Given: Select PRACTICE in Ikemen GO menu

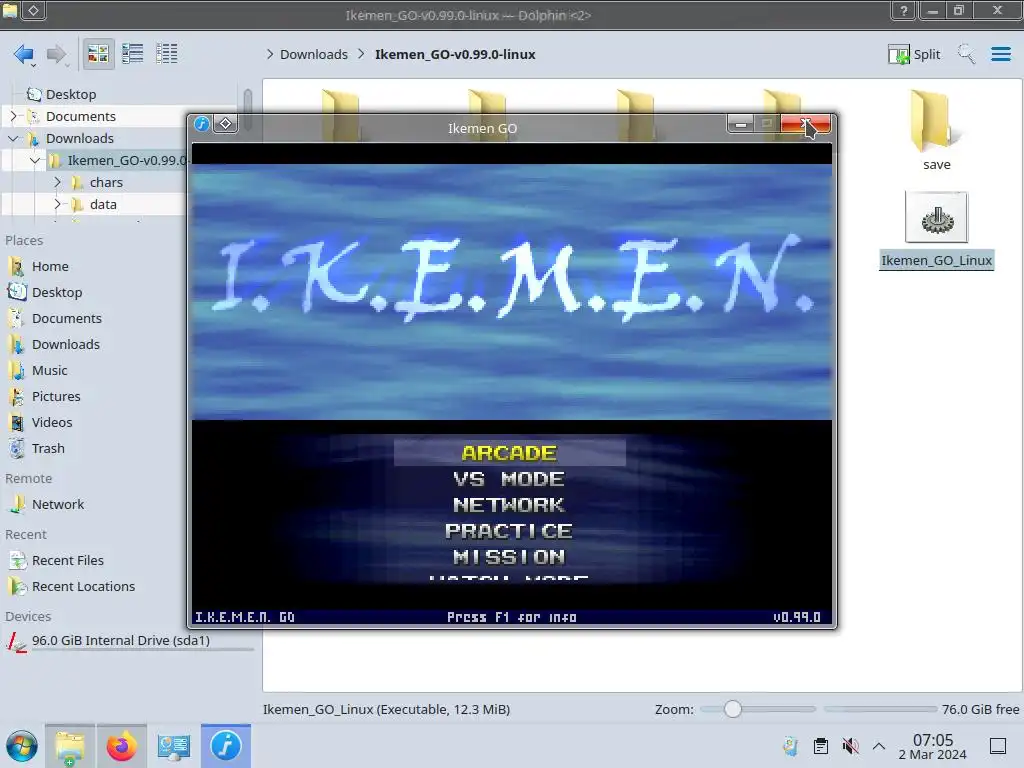Looking at the screenshot, I should click(x=509, y=531).
